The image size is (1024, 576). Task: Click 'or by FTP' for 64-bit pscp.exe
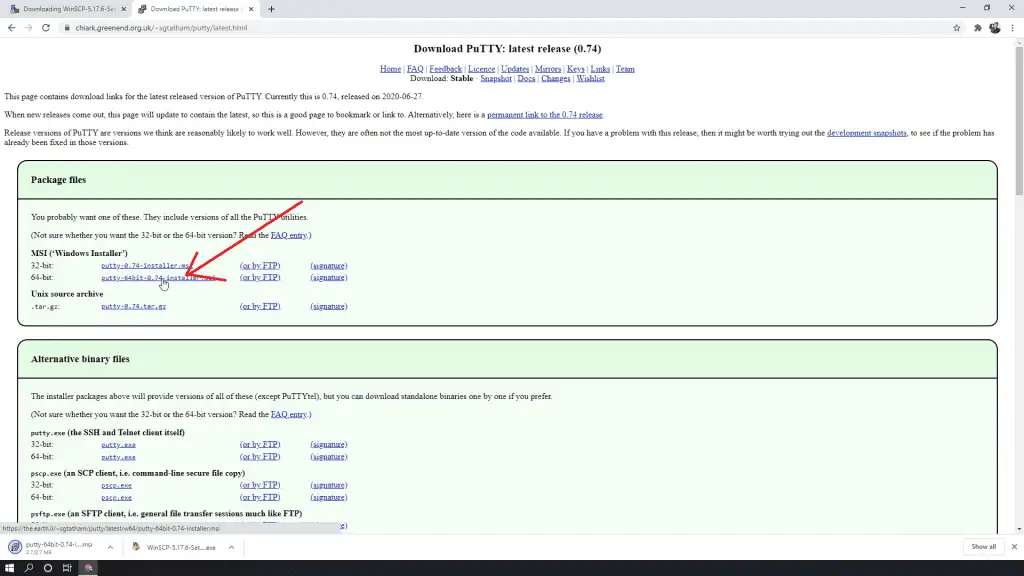coord(260,498)
